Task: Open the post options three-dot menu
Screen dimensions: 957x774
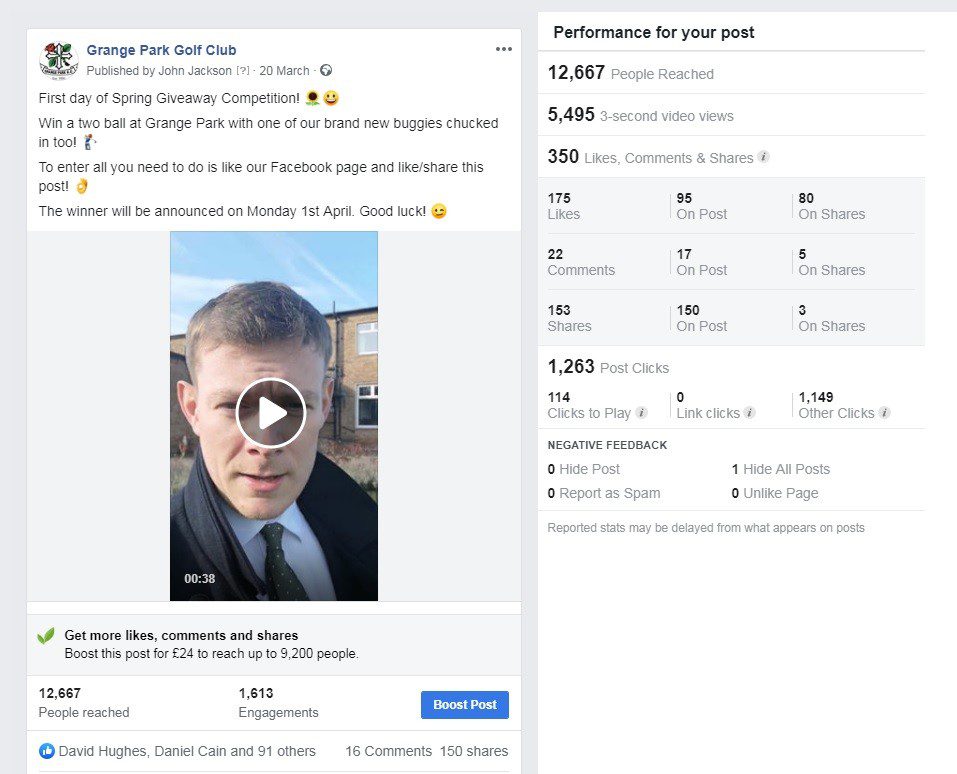Action: pos(504,49)
